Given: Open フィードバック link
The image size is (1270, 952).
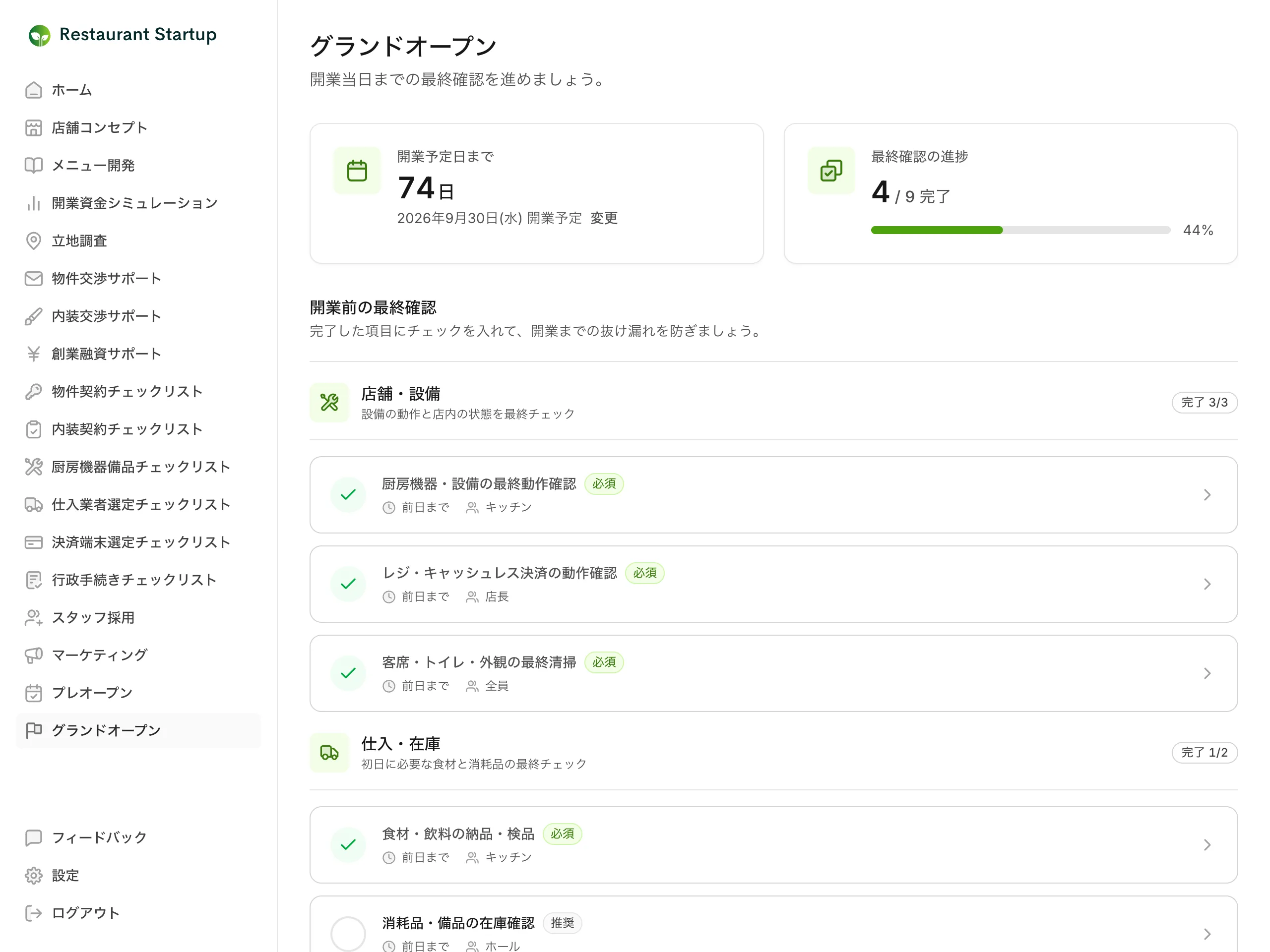Looking at the screenshot, I should point(138,838).
